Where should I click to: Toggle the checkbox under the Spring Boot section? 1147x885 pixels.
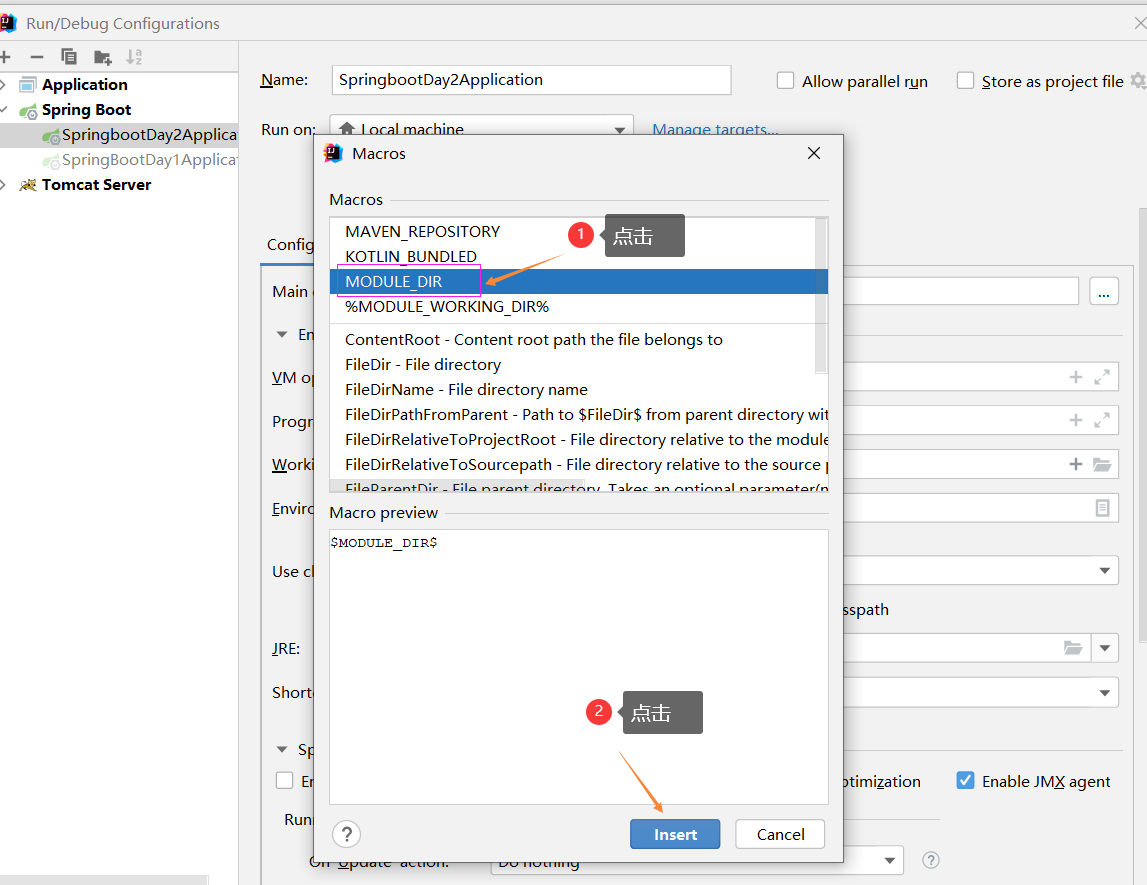(x=285, y=780)
